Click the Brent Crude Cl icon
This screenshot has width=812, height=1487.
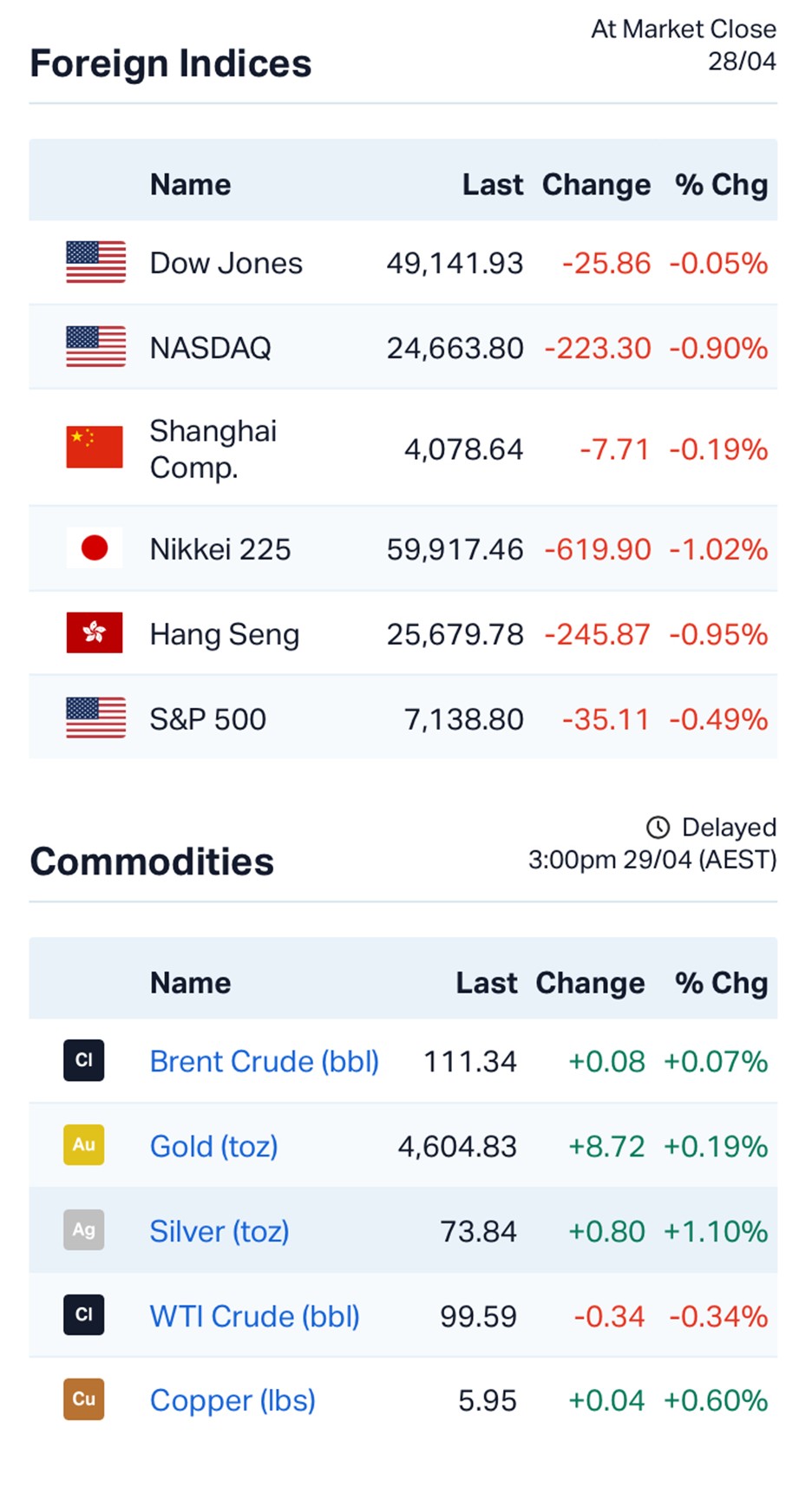click(x=84, y=1060)
